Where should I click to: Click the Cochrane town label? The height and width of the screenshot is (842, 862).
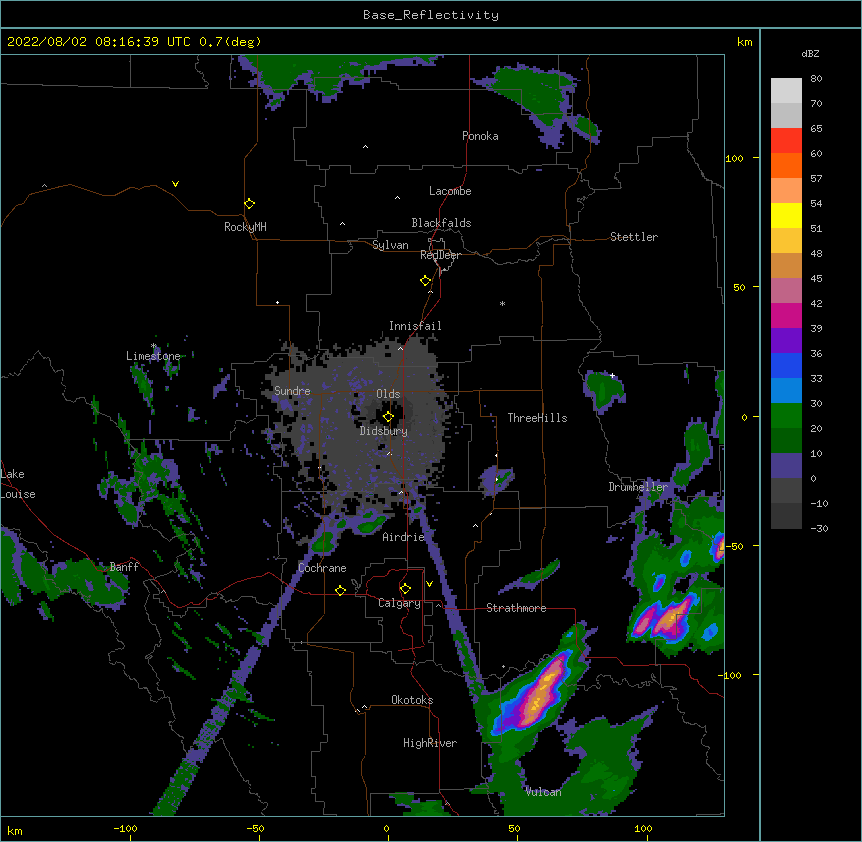(x=322, y=568)
